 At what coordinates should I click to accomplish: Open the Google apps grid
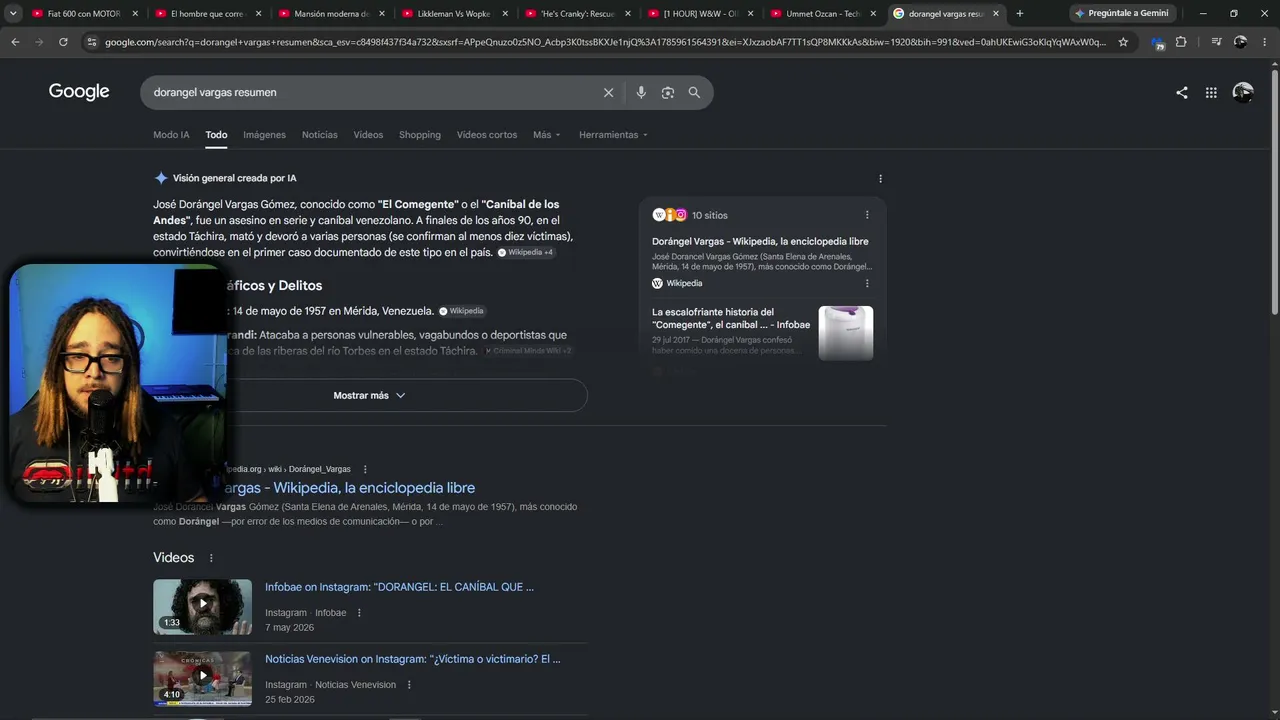[x=1211, y=92]
